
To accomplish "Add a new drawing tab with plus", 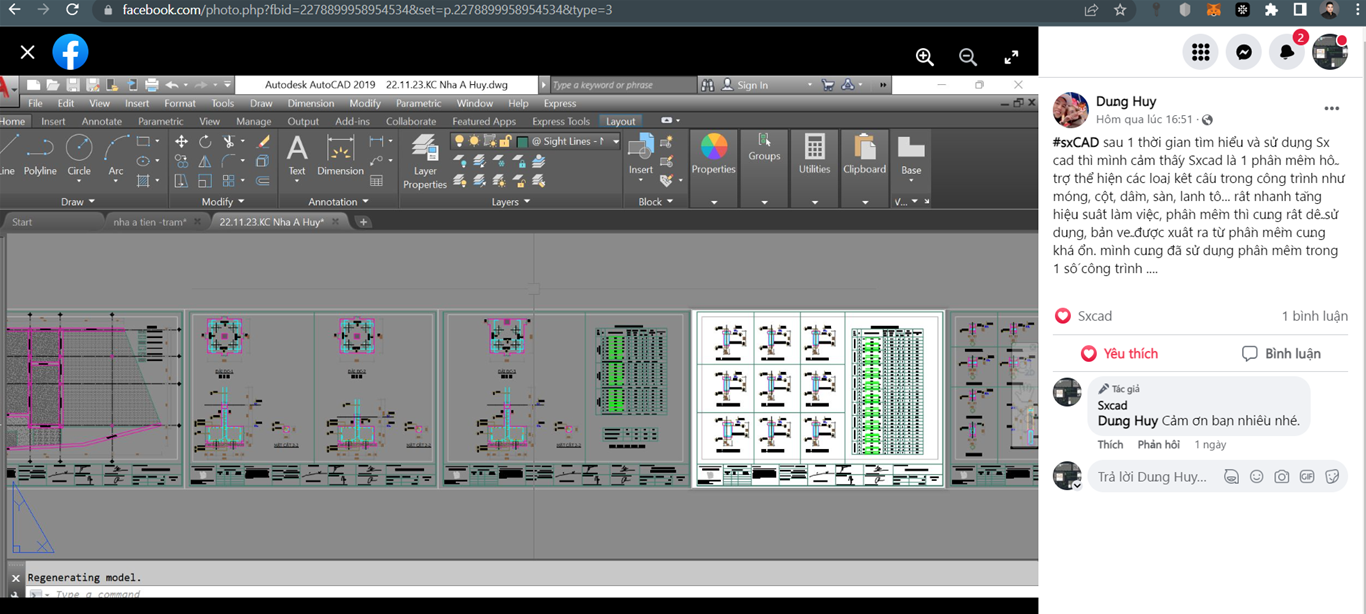I will [x=363, y=222].
